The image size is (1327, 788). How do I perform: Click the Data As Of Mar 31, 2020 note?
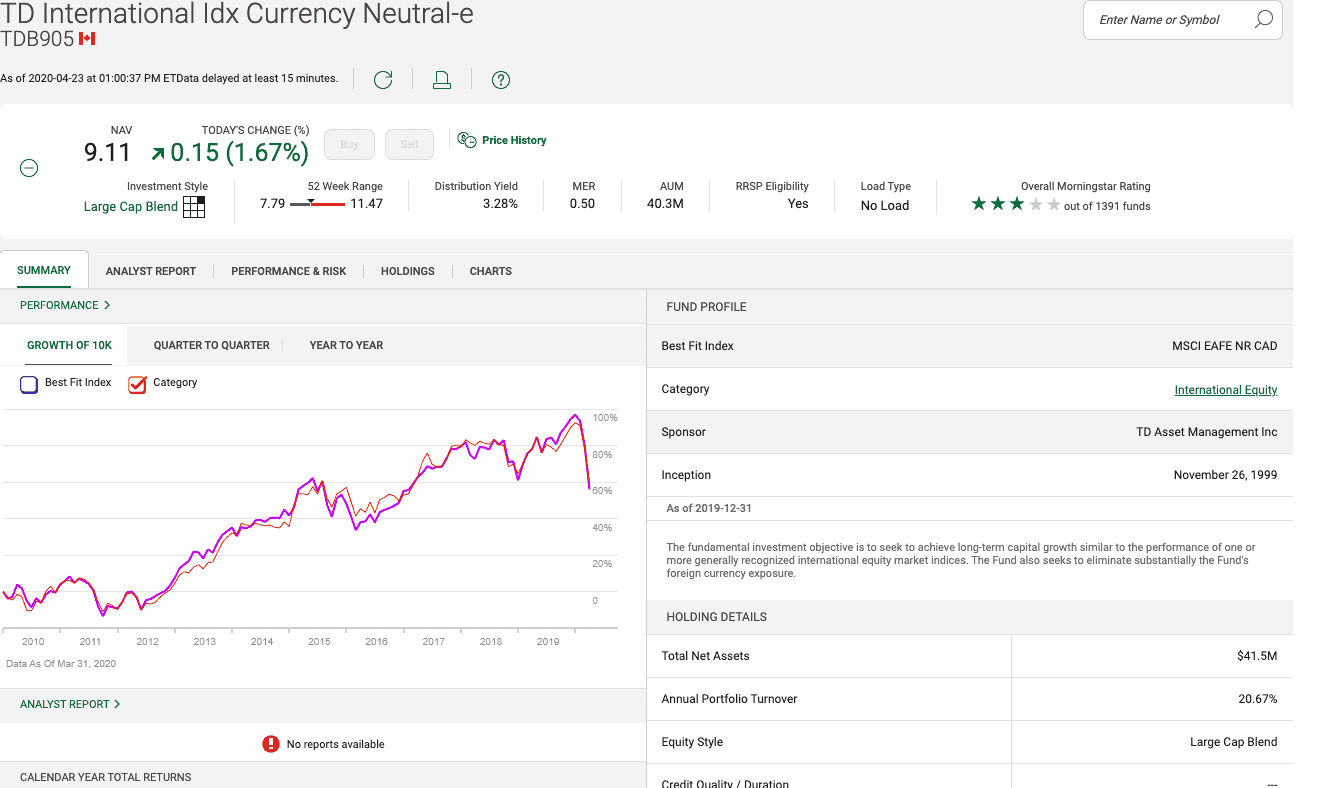click(x=61, y=663)
